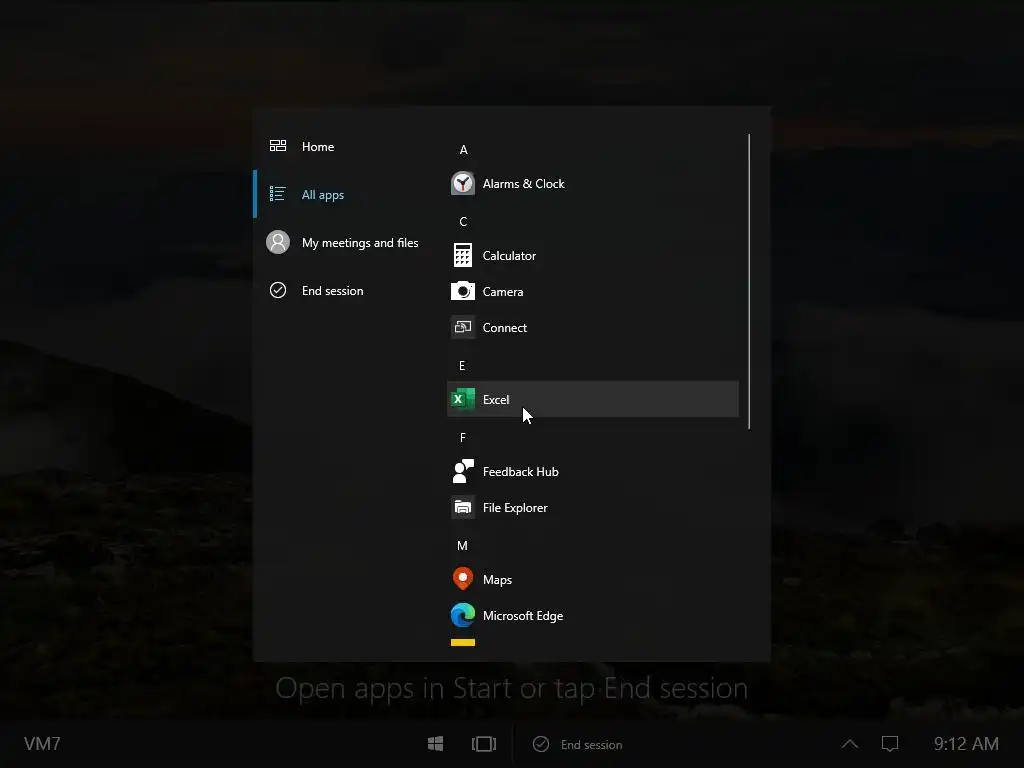Click the user avatar icon

(278, 242)
